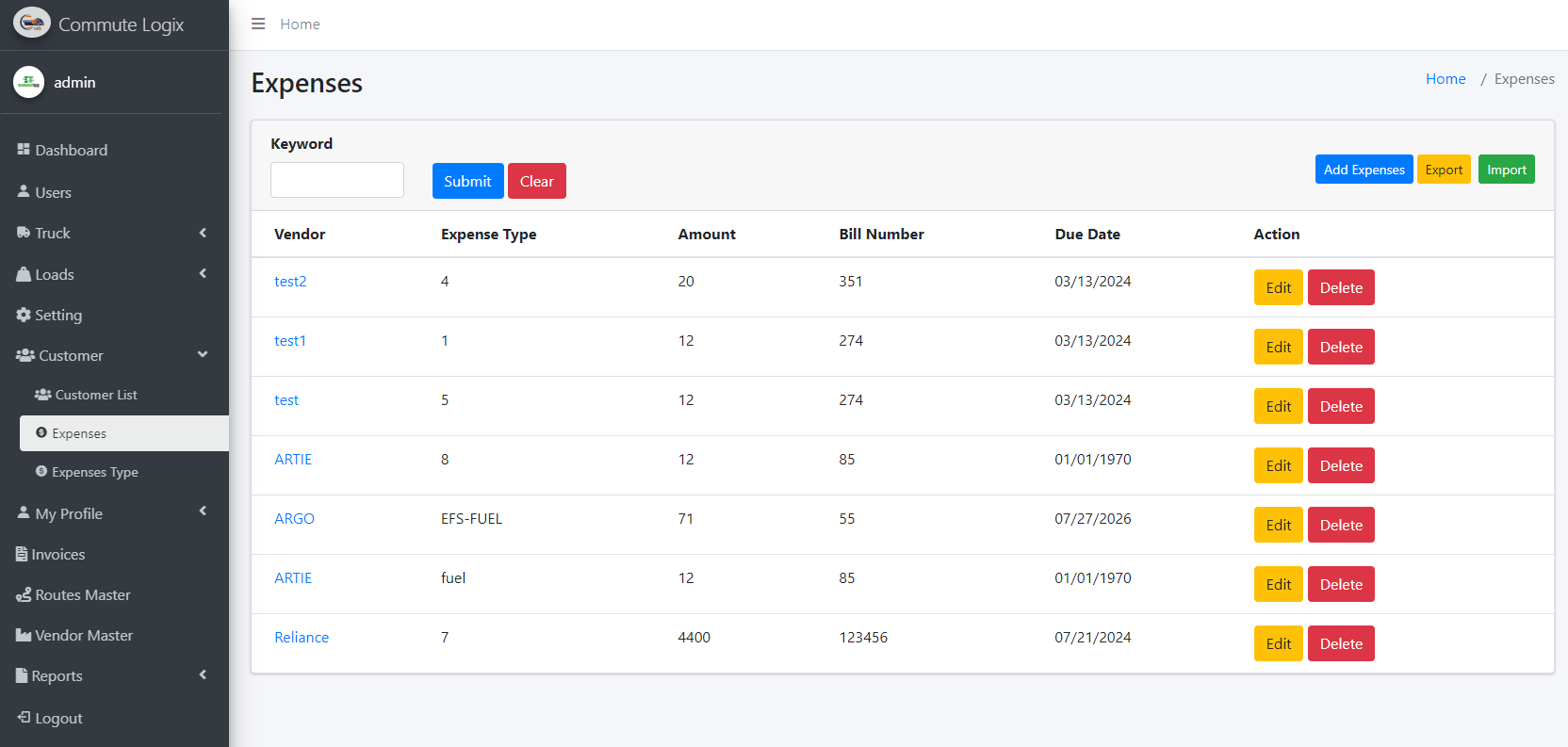Delete the Reliance expense row
This screenshot has height=747, width=1568.
1340,643
